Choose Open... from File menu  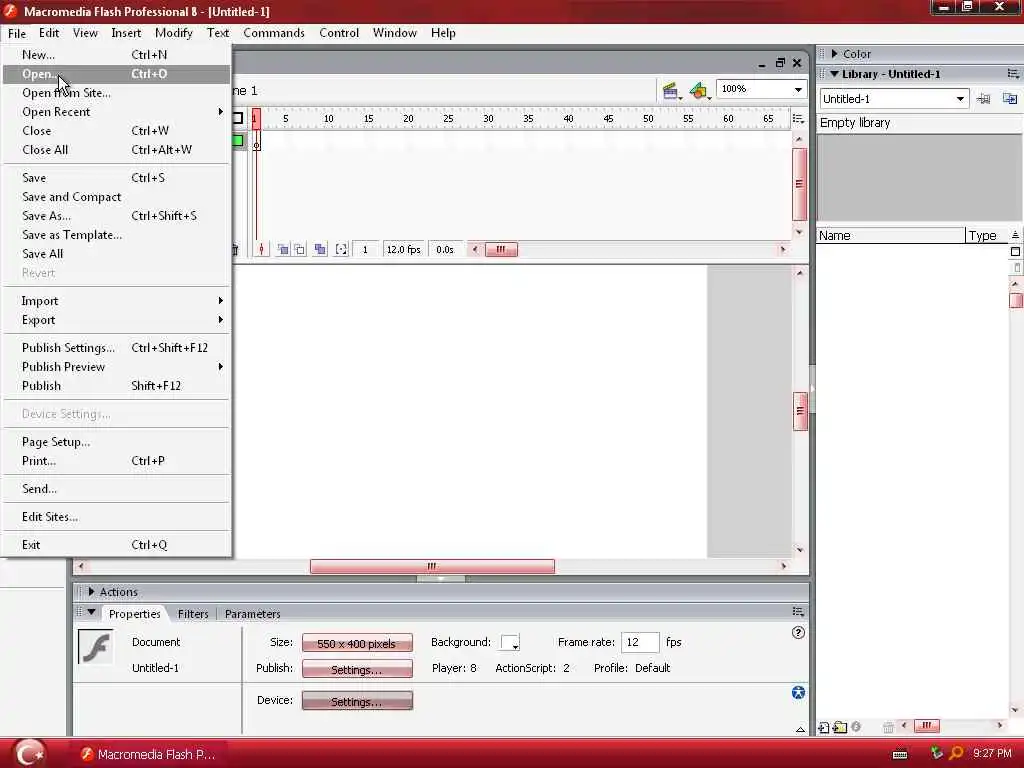(116, 74)
